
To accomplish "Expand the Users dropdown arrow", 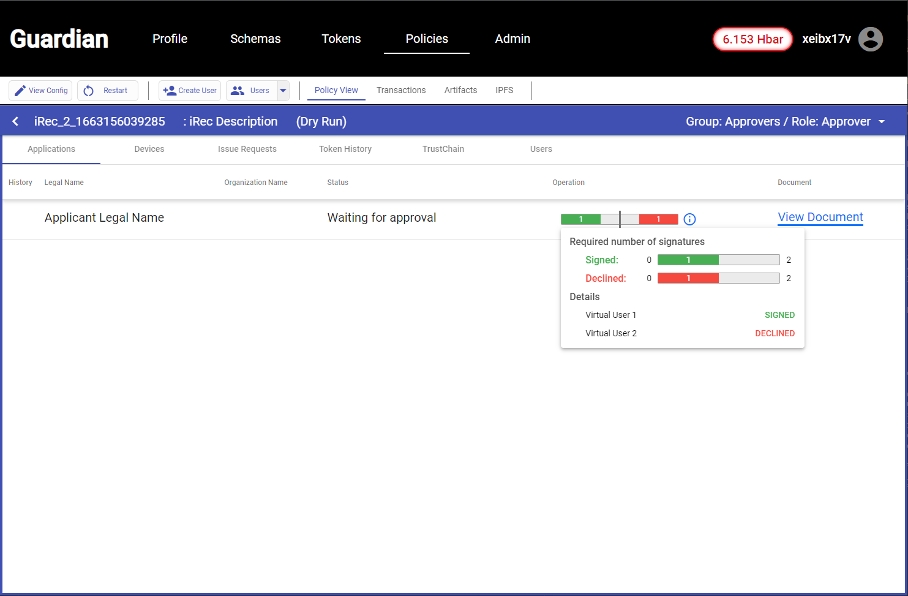I will [283, 91].
